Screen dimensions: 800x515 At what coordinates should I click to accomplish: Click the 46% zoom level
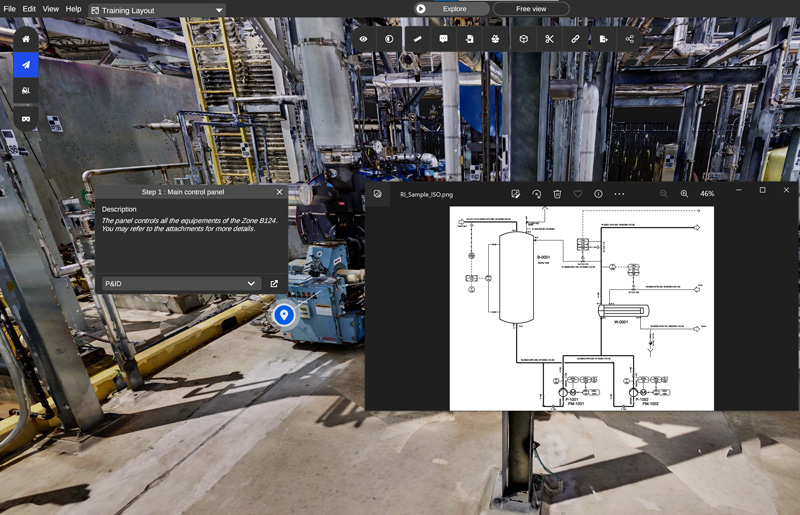pyautogui.click(x=707, y=194)
